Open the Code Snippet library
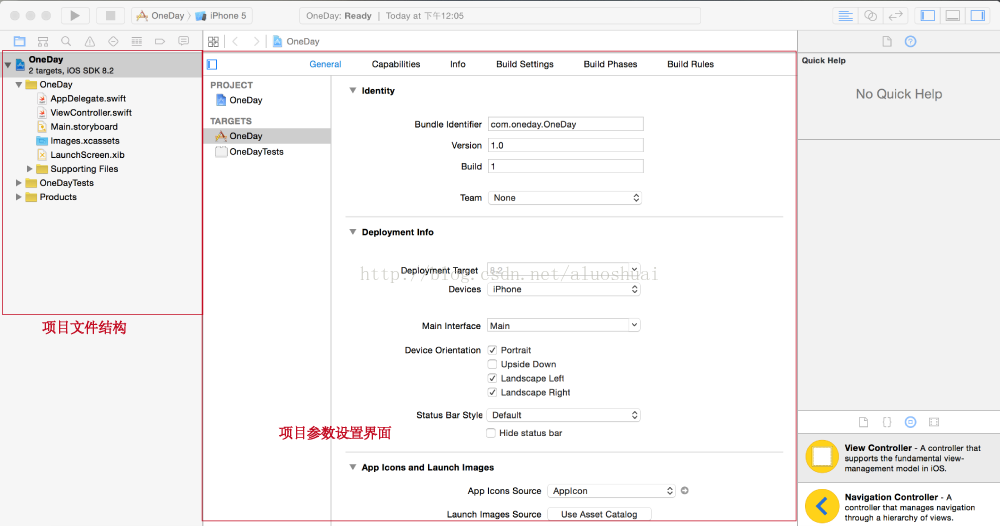 (887, 422)
